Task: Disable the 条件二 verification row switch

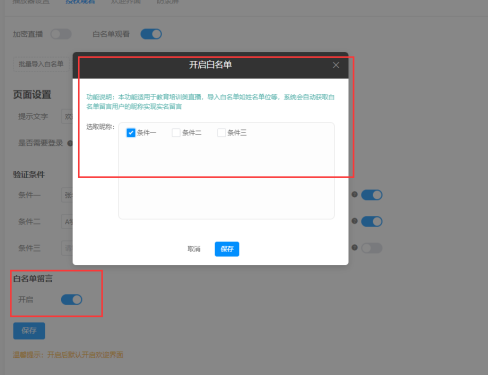Action: [372, 221]
